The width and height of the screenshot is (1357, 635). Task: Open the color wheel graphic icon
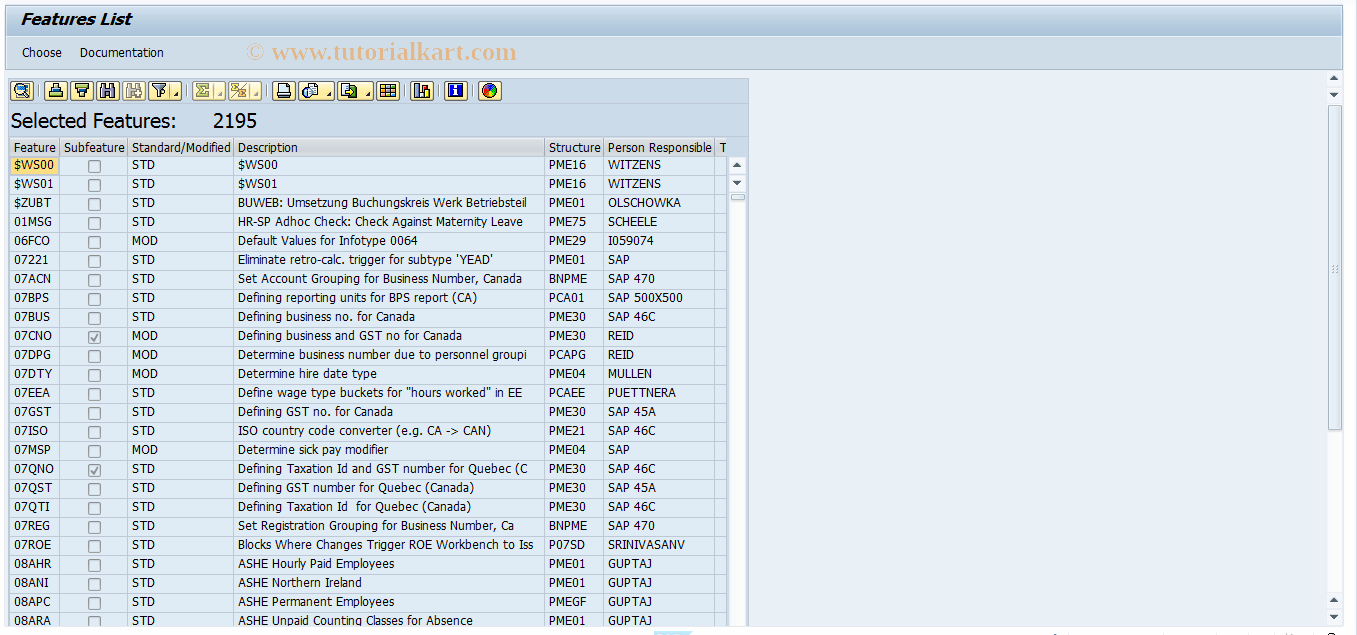click(x=489, y=91)
